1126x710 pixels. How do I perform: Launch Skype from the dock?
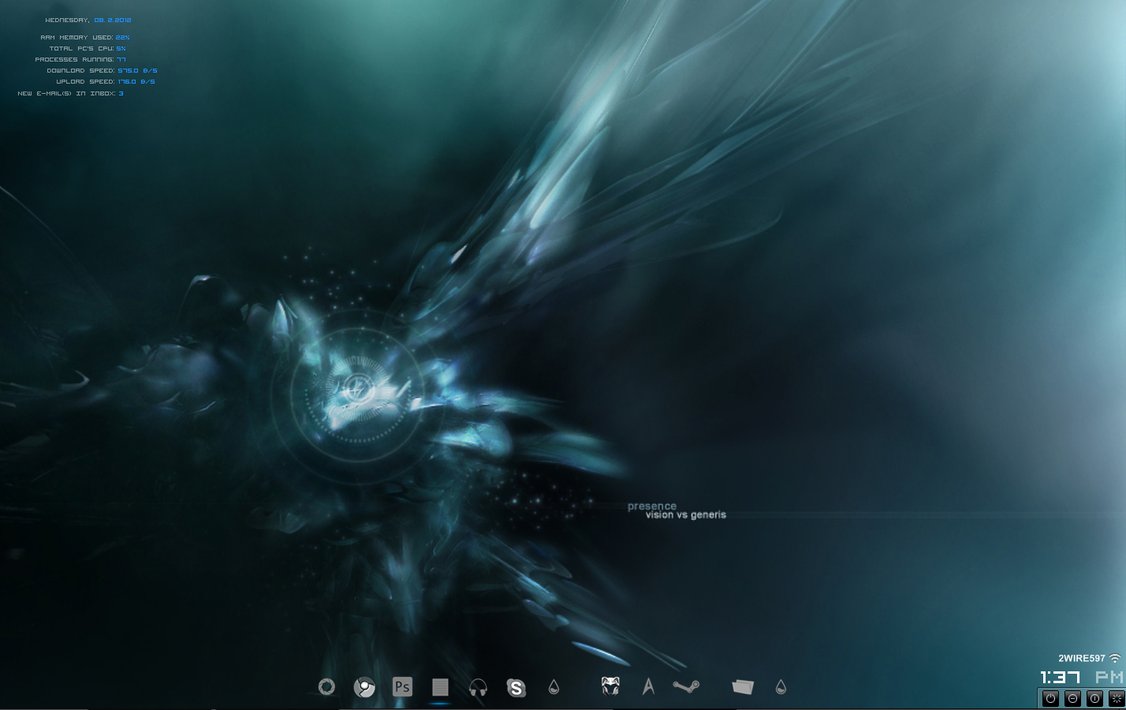point(516,687)
